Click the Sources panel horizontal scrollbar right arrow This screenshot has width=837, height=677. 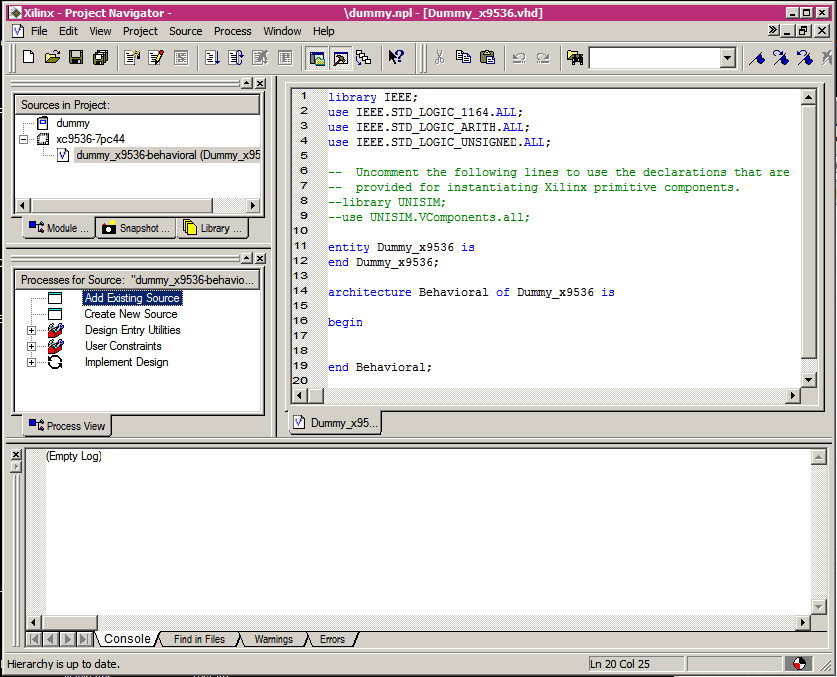coord(252,205)
